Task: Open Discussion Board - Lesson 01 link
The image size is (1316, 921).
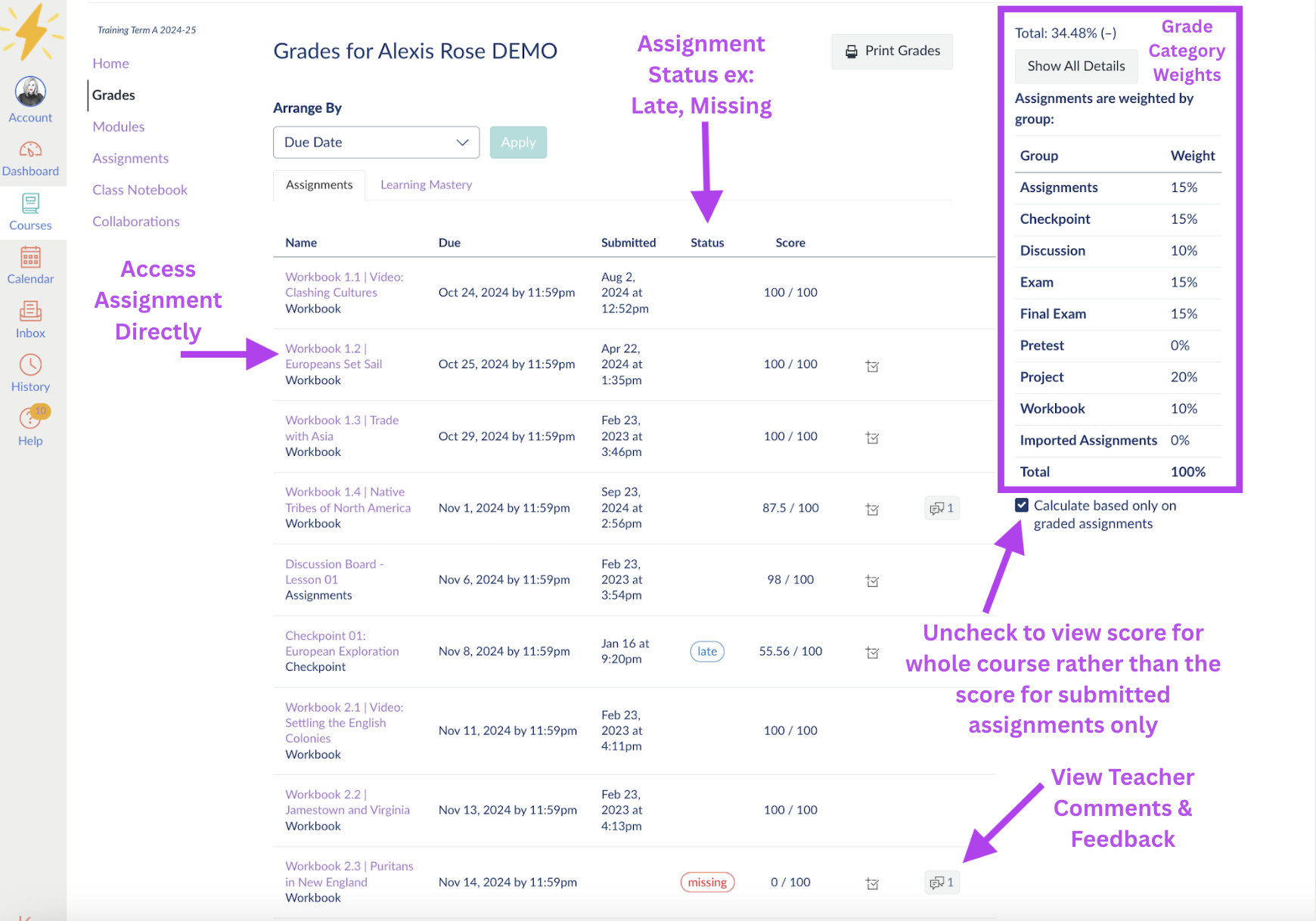Action: click(x=334, y=572)
